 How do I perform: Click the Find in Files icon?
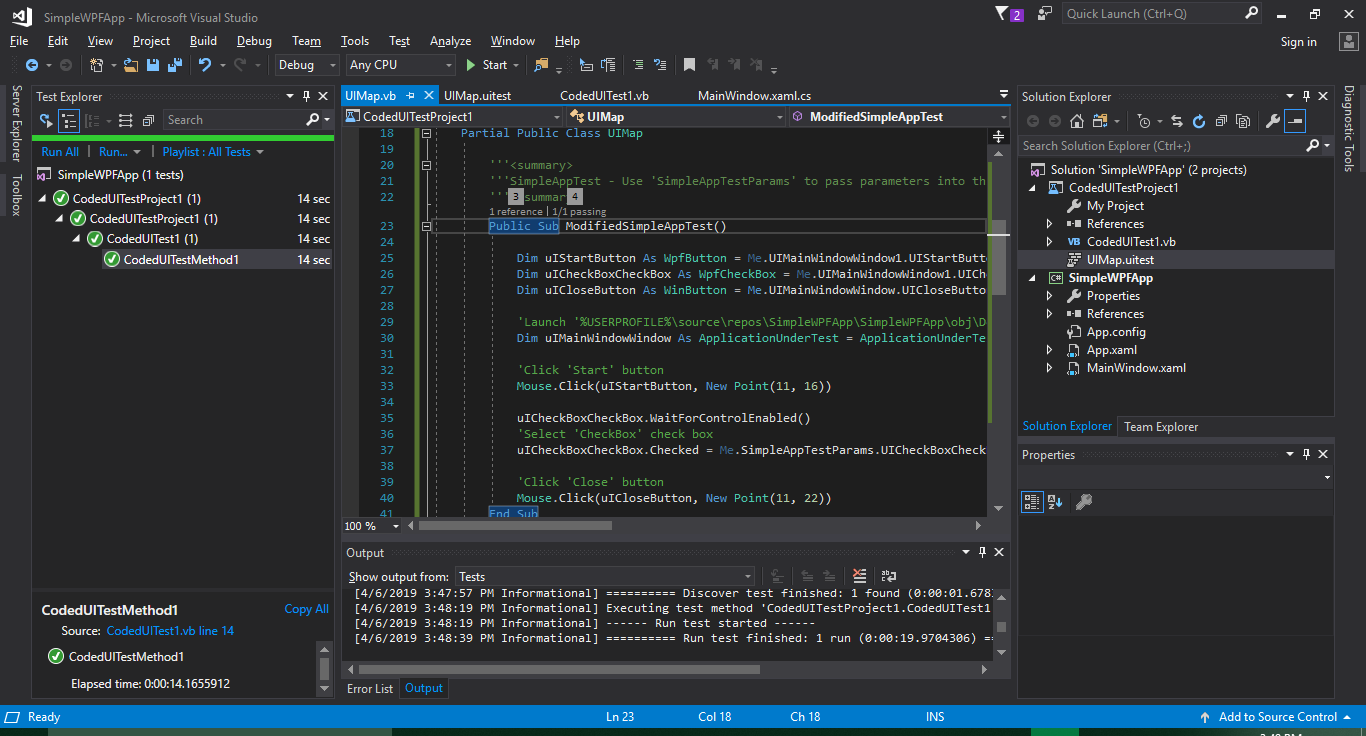pos(541,65)
